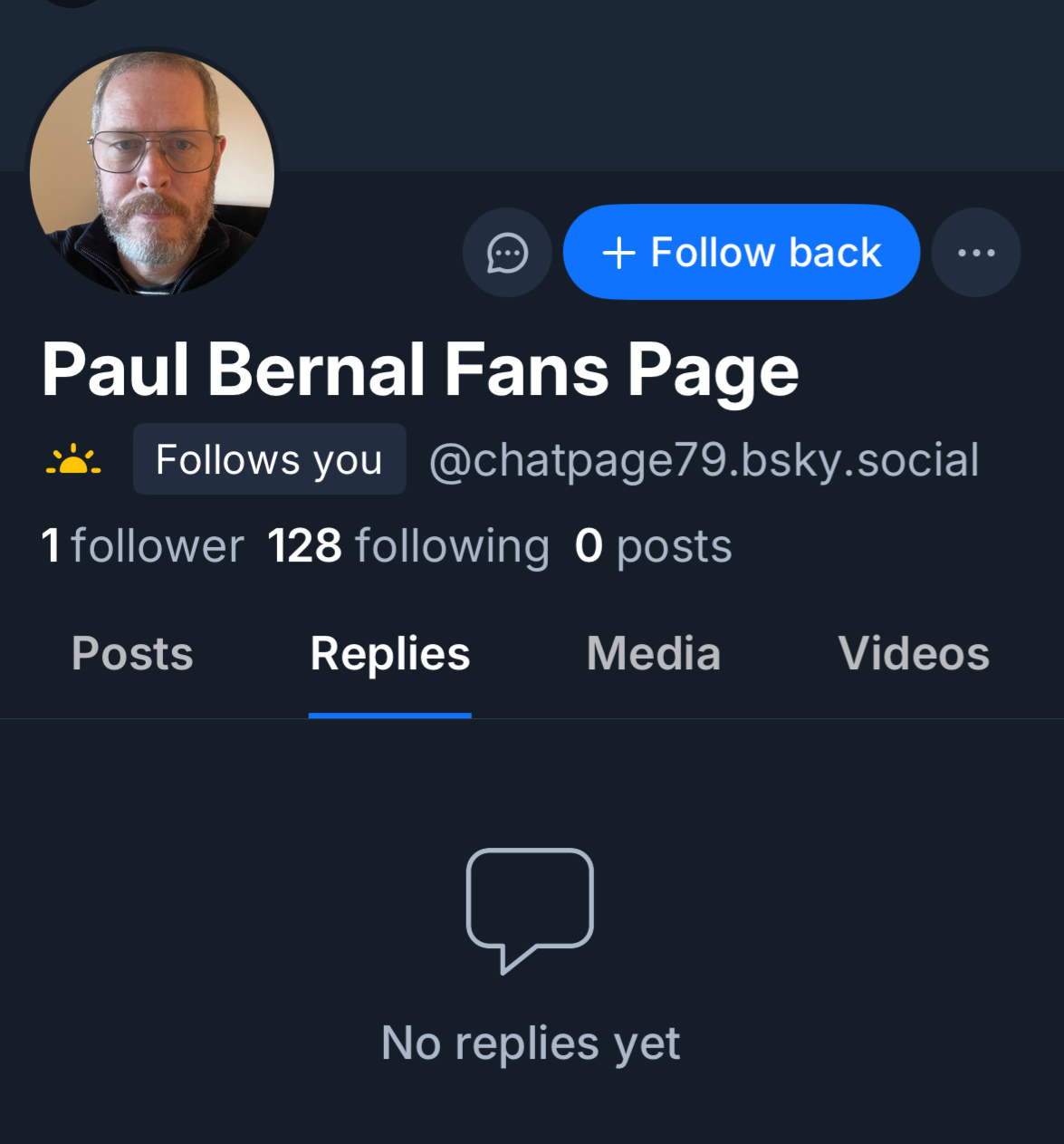The height and width of the screenshot is (1144, 1064).
Task: Open the chat message icon button
Action: [507, 253]
